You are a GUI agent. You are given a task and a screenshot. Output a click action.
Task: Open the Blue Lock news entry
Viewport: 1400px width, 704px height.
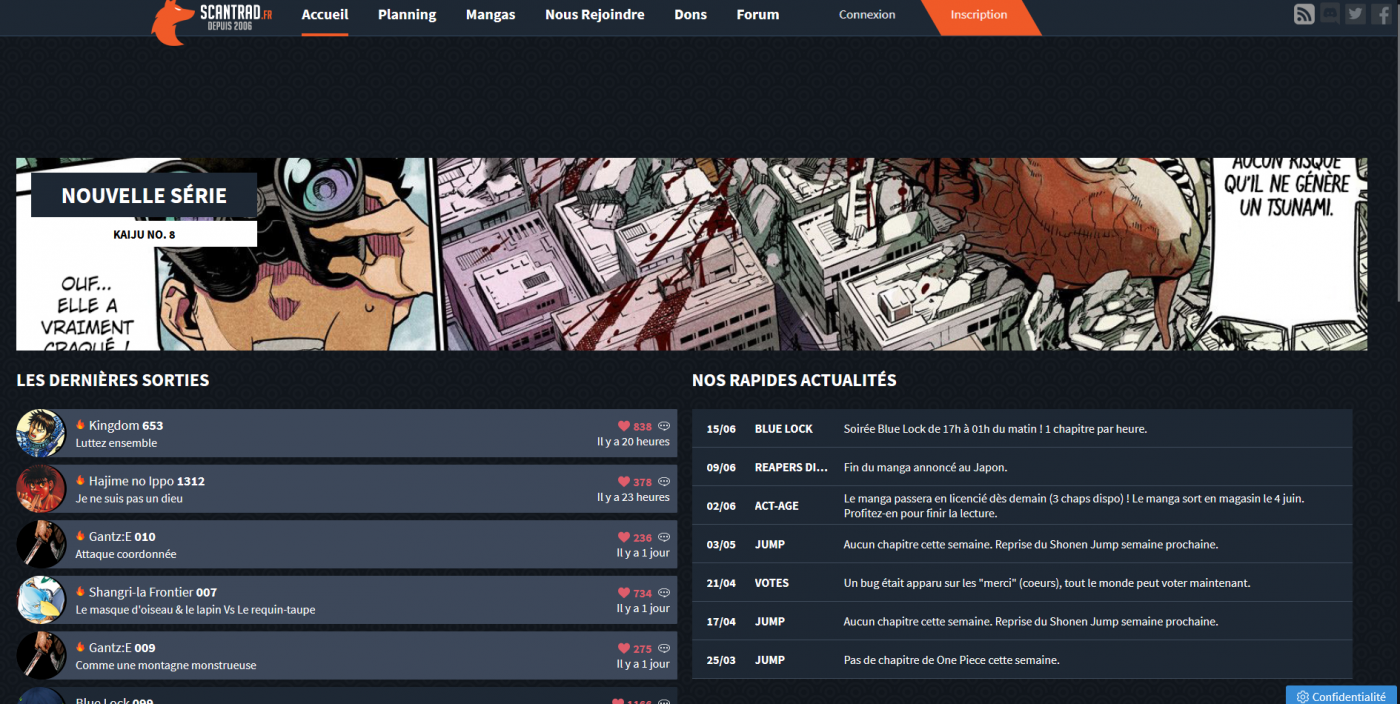(x=1022, y=429)
